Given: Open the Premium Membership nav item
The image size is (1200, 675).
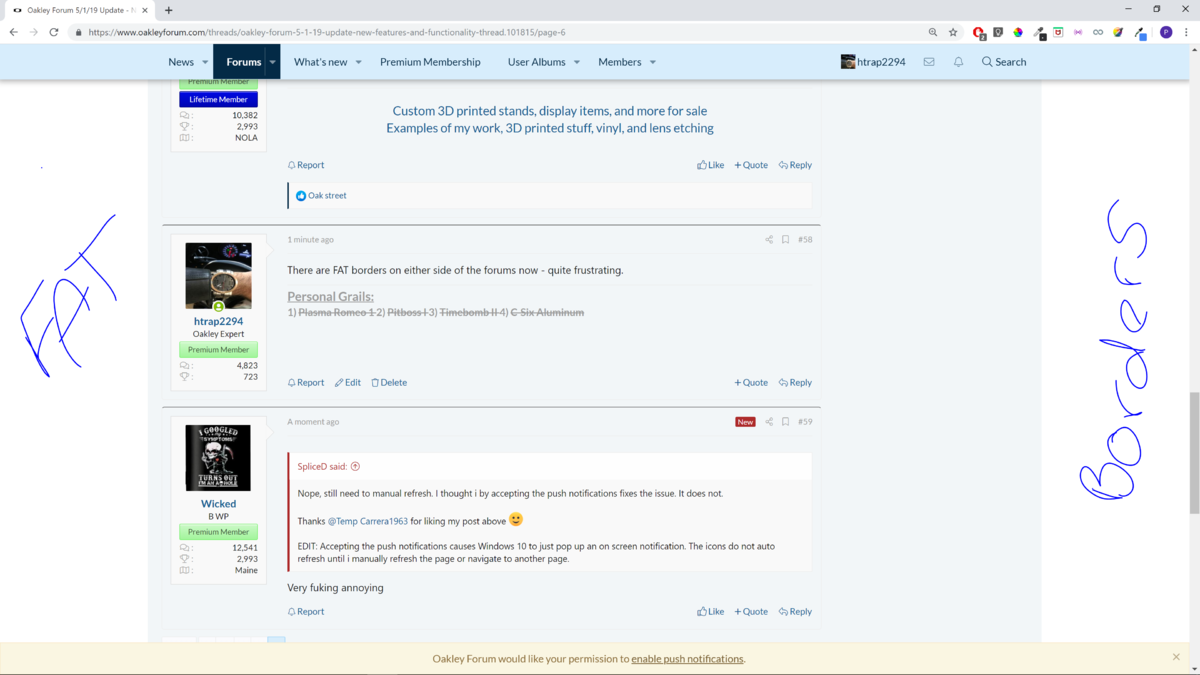Looking at the screenshot, I should [430, 62].
